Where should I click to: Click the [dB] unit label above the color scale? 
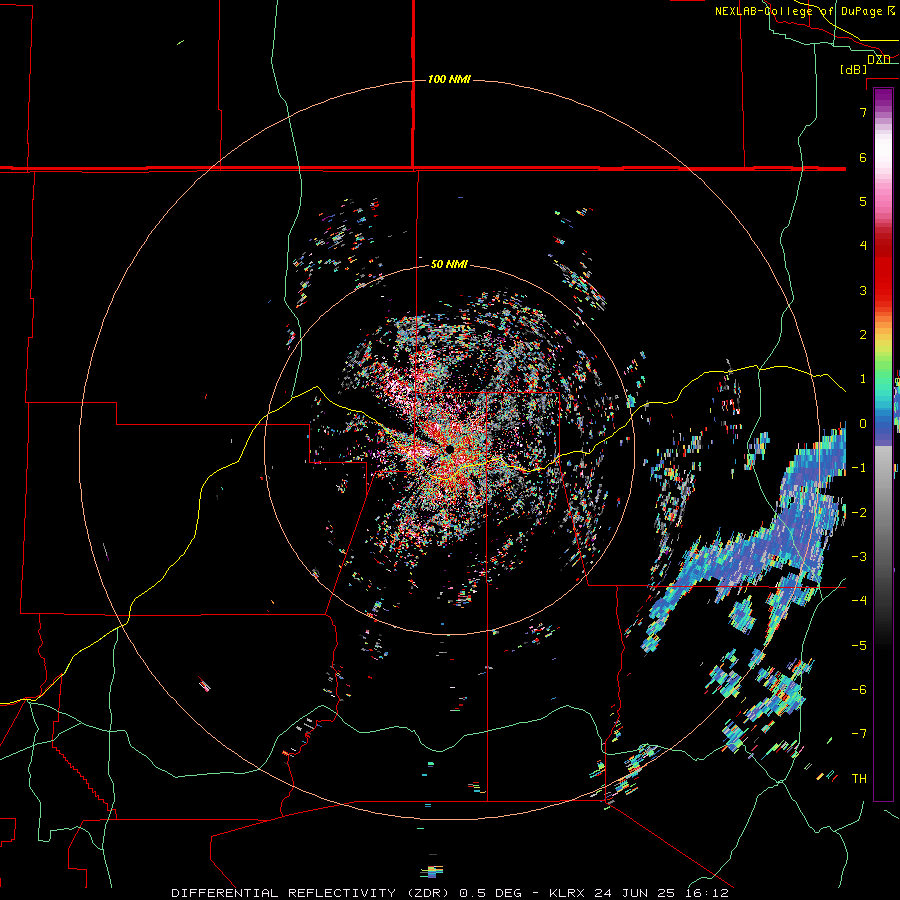854,69
